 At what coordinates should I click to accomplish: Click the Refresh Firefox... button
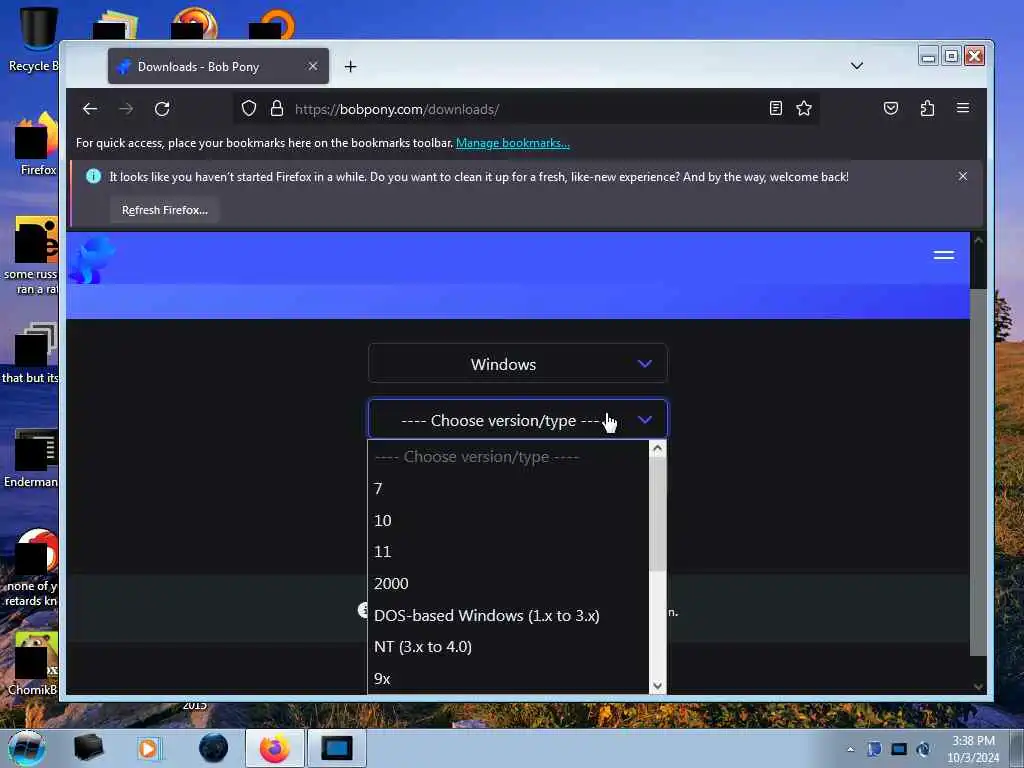[165, 210]
